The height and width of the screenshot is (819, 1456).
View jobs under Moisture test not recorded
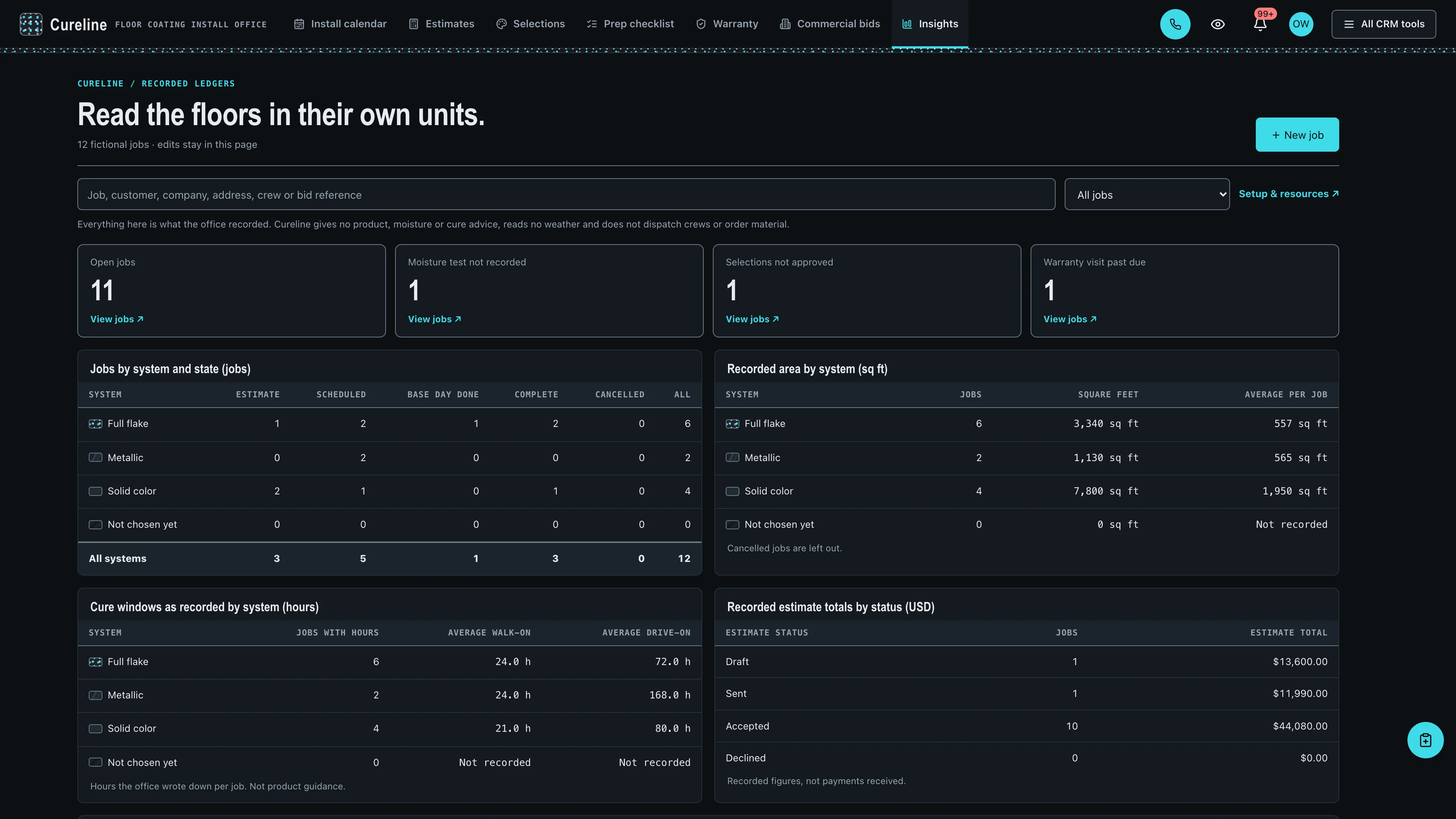pos(434,319)
